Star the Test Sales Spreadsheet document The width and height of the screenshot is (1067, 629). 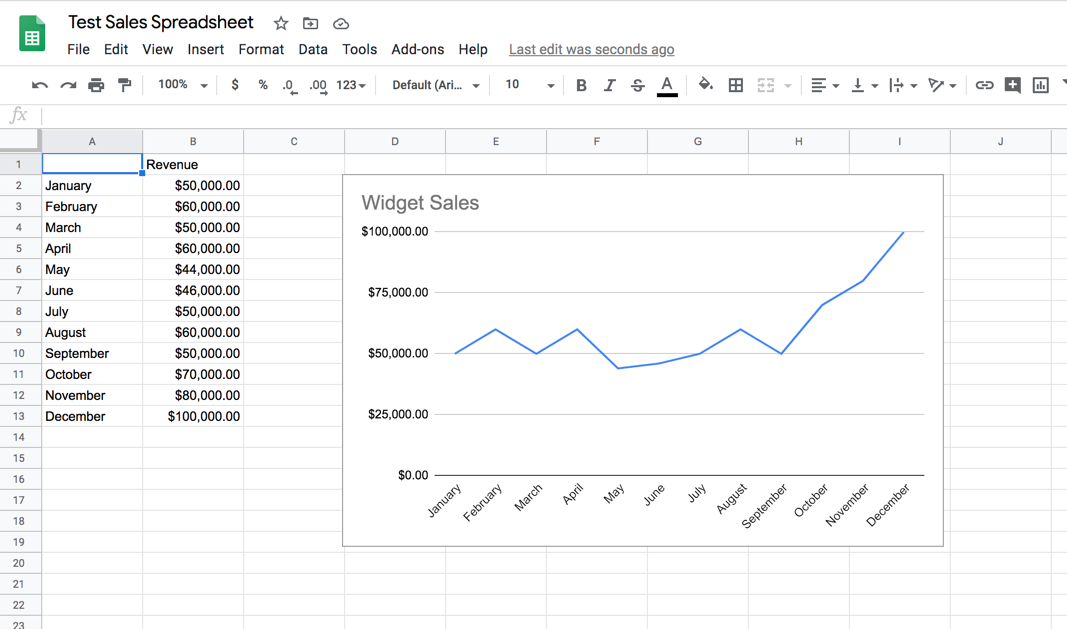[280, 24]
